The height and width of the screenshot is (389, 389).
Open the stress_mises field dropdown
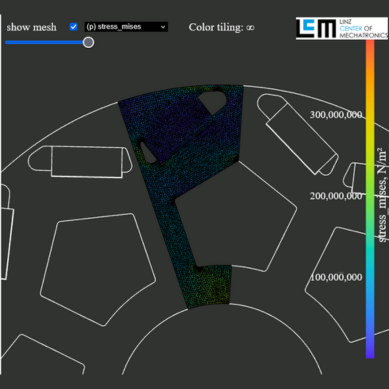tap(126, 27)
